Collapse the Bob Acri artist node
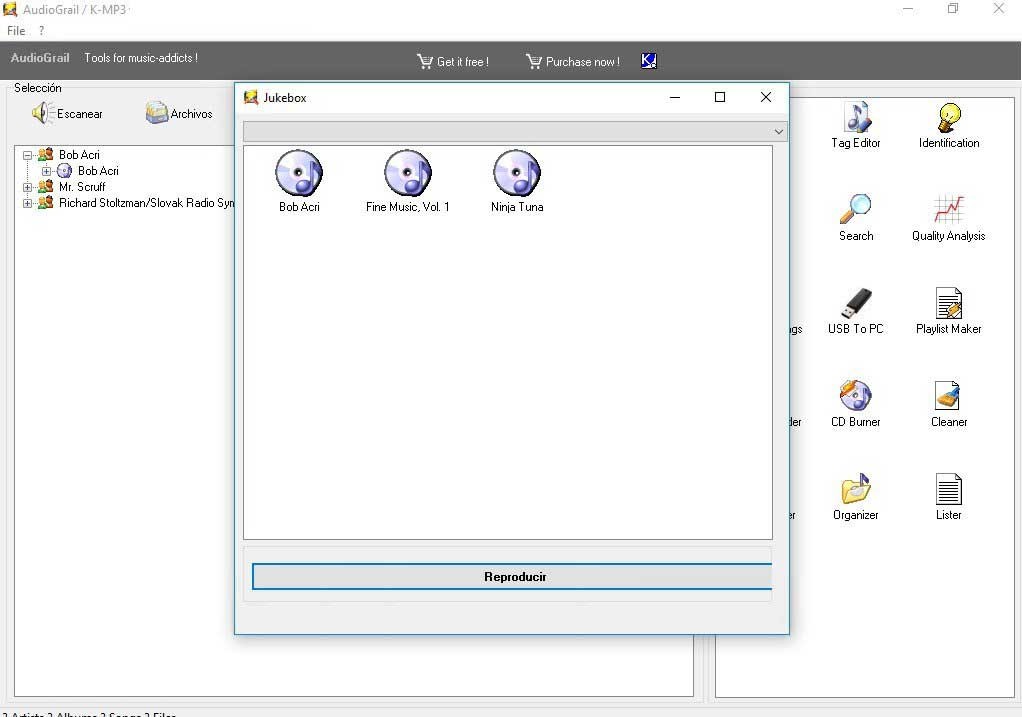The width and height of the screenshot is (1022, 717). (28, 155)
